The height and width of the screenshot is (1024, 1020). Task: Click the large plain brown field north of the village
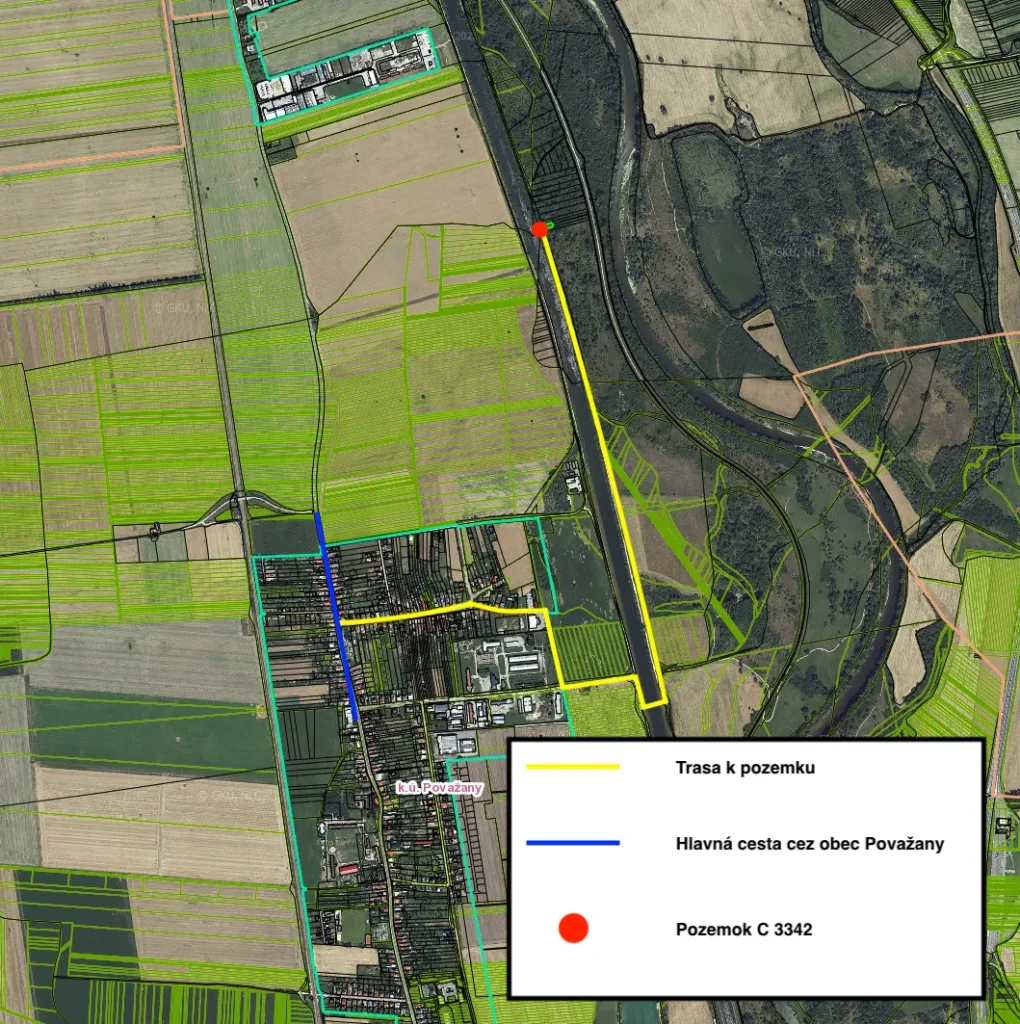390,180
